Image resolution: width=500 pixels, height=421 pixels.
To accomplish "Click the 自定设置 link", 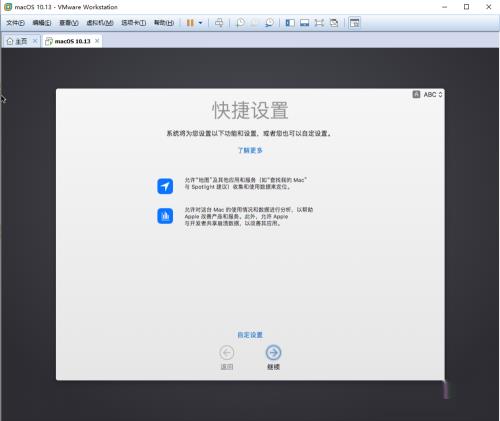I will (250, 335).
